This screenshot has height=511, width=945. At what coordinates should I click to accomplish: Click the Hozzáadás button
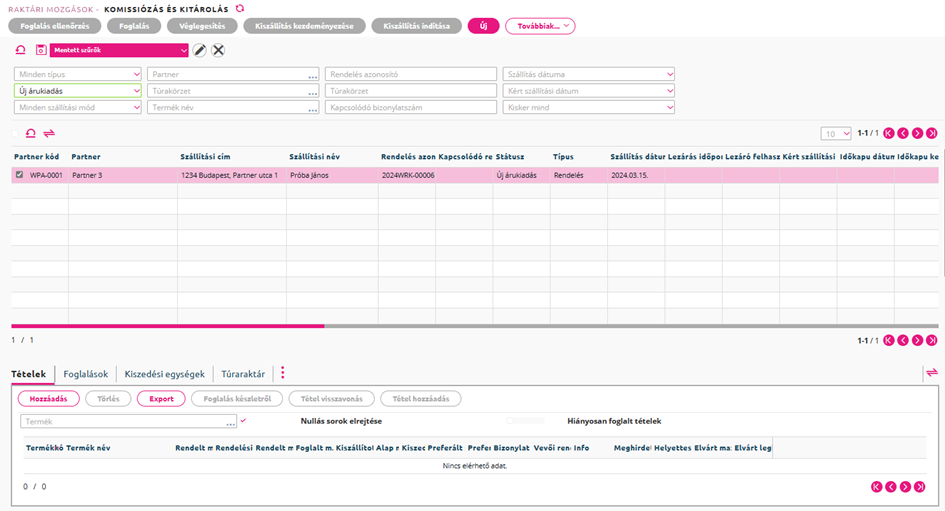(48, 398)
